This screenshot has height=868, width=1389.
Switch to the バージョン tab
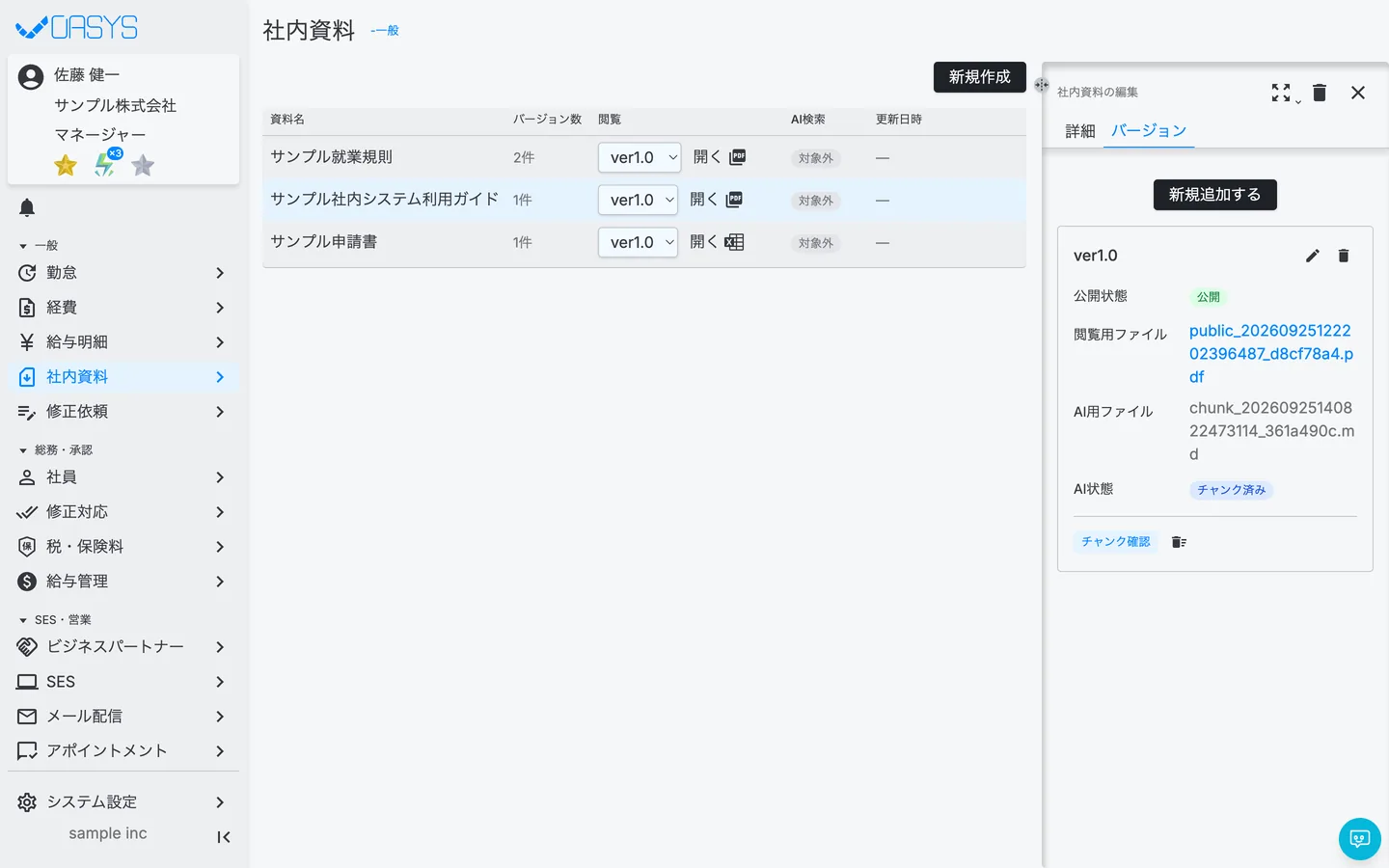click(1149, 131)
